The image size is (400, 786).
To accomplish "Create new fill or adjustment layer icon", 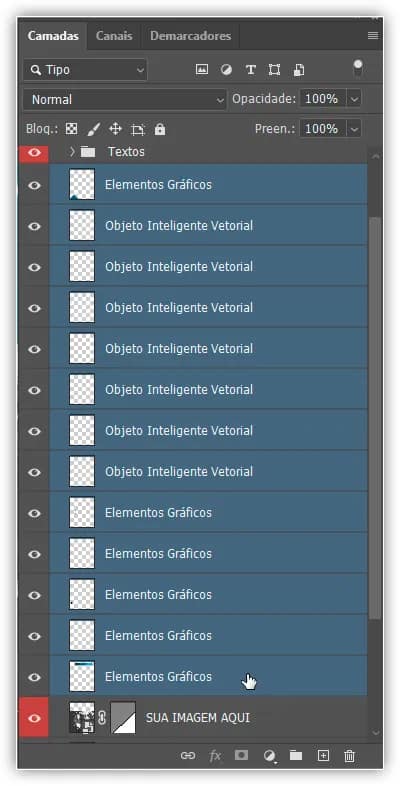I will (x=270, y=755).
